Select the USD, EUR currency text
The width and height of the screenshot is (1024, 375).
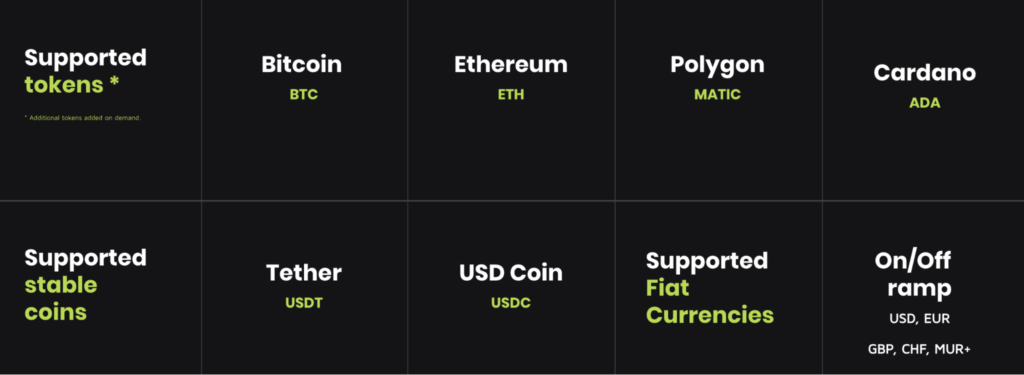pos(920,319)
